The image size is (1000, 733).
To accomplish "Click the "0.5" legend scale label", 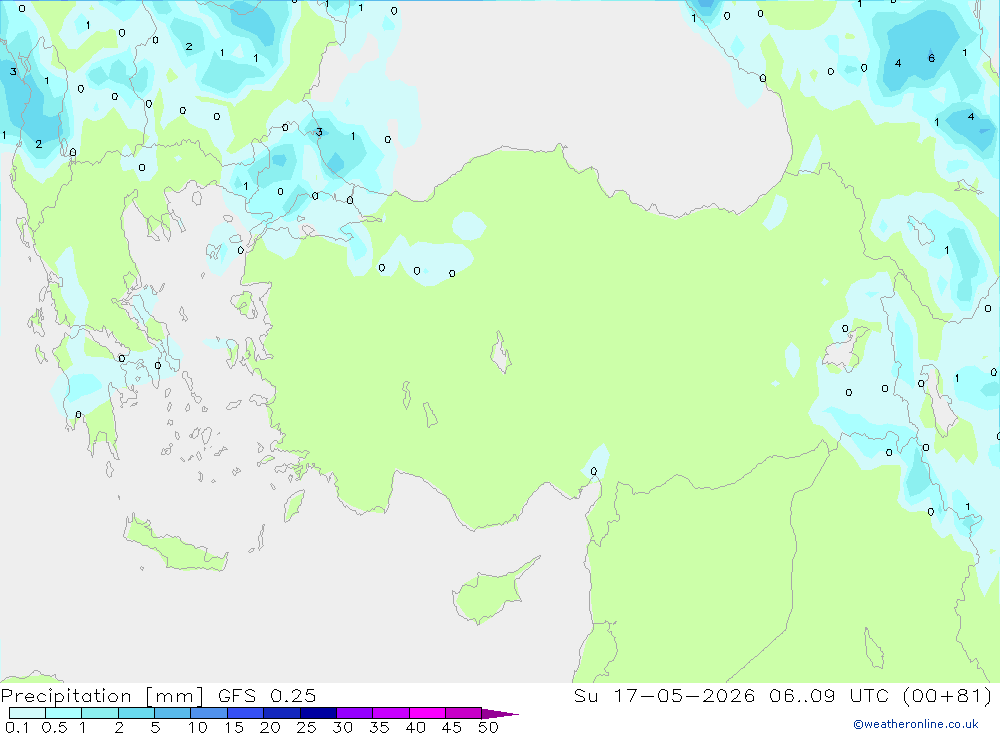I will click(54, 727).
